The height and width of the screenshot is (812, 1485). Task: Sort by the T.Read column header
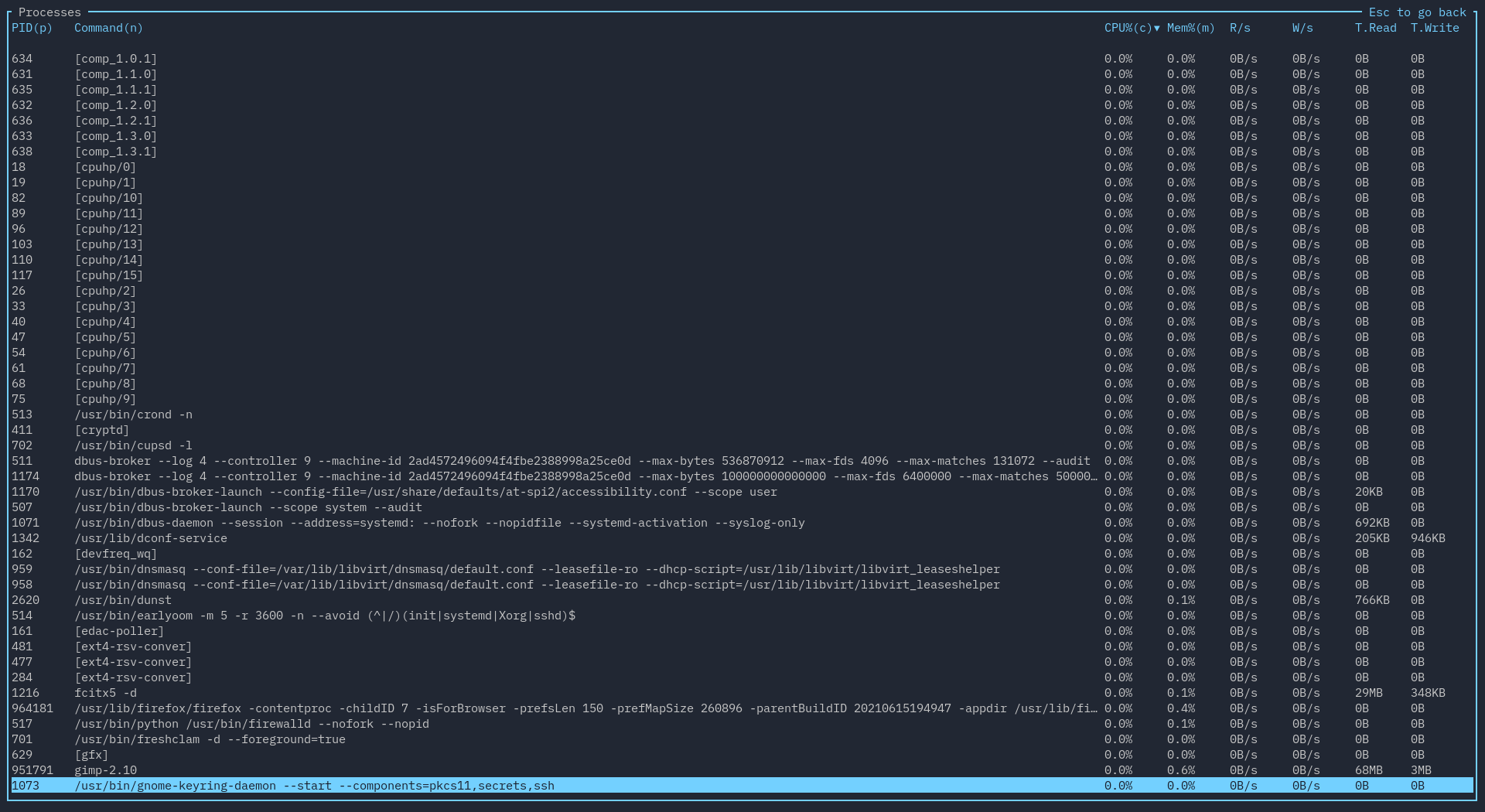1374,28
